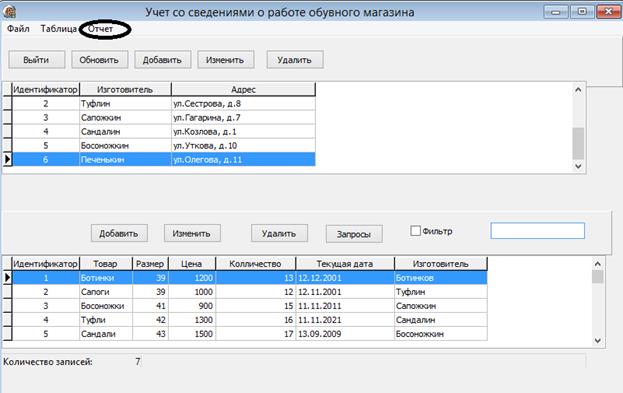The image size is (623, 393).
Task: Click scroll up arrow of goods table
Action: tap(598, 264)
